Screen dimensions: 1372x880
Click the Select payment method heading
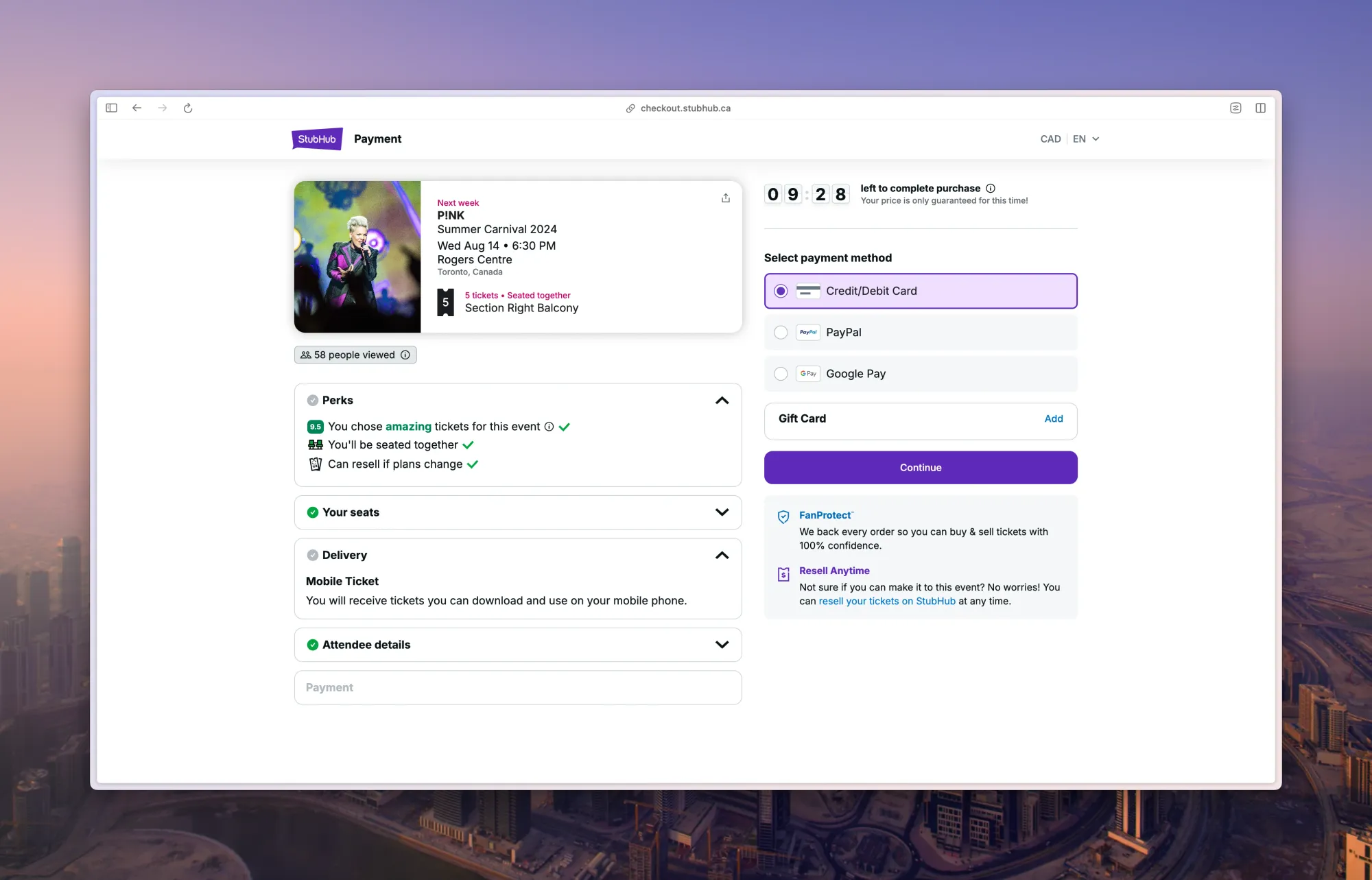coord(828,258)
